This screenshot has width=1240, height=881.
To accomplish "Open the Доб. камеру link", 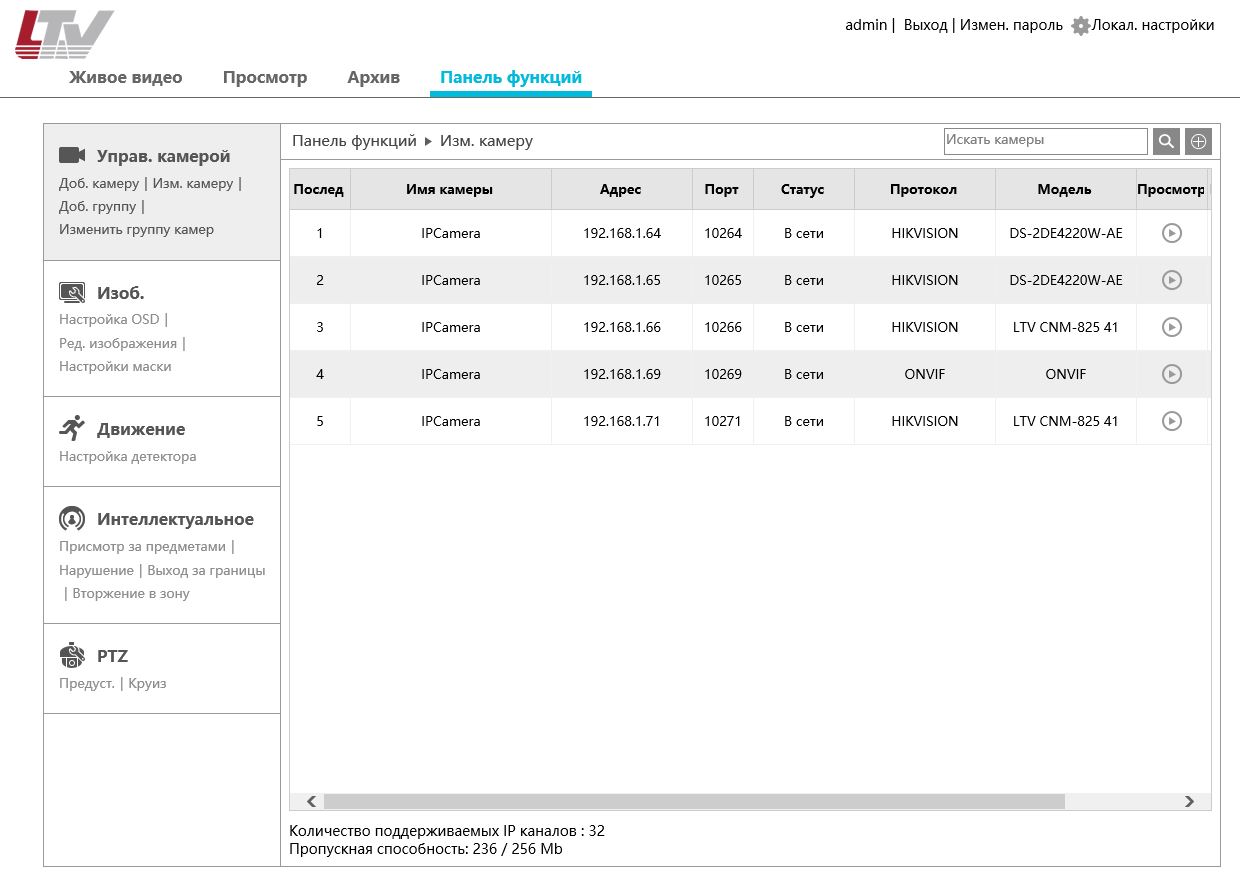I will tap(99, 183).
